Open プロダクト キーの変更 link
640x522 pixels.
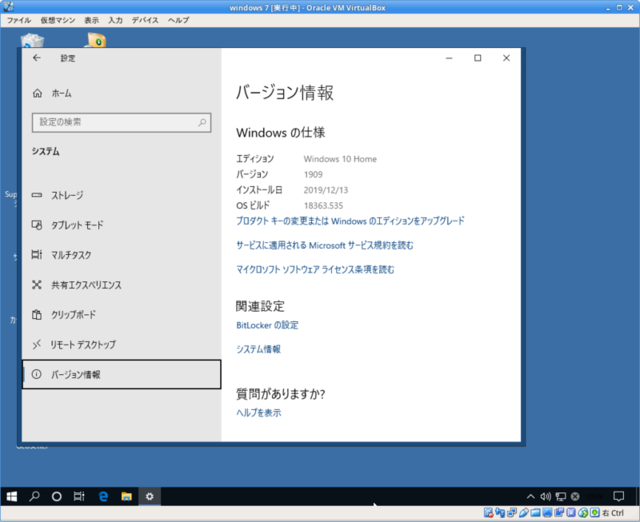pos(350,221)
